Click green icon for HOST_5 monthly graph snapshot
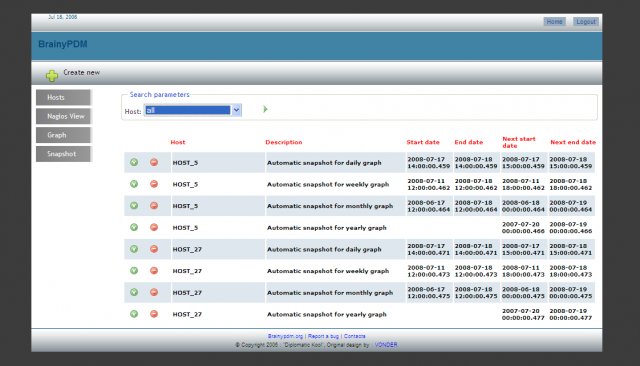 134,206
